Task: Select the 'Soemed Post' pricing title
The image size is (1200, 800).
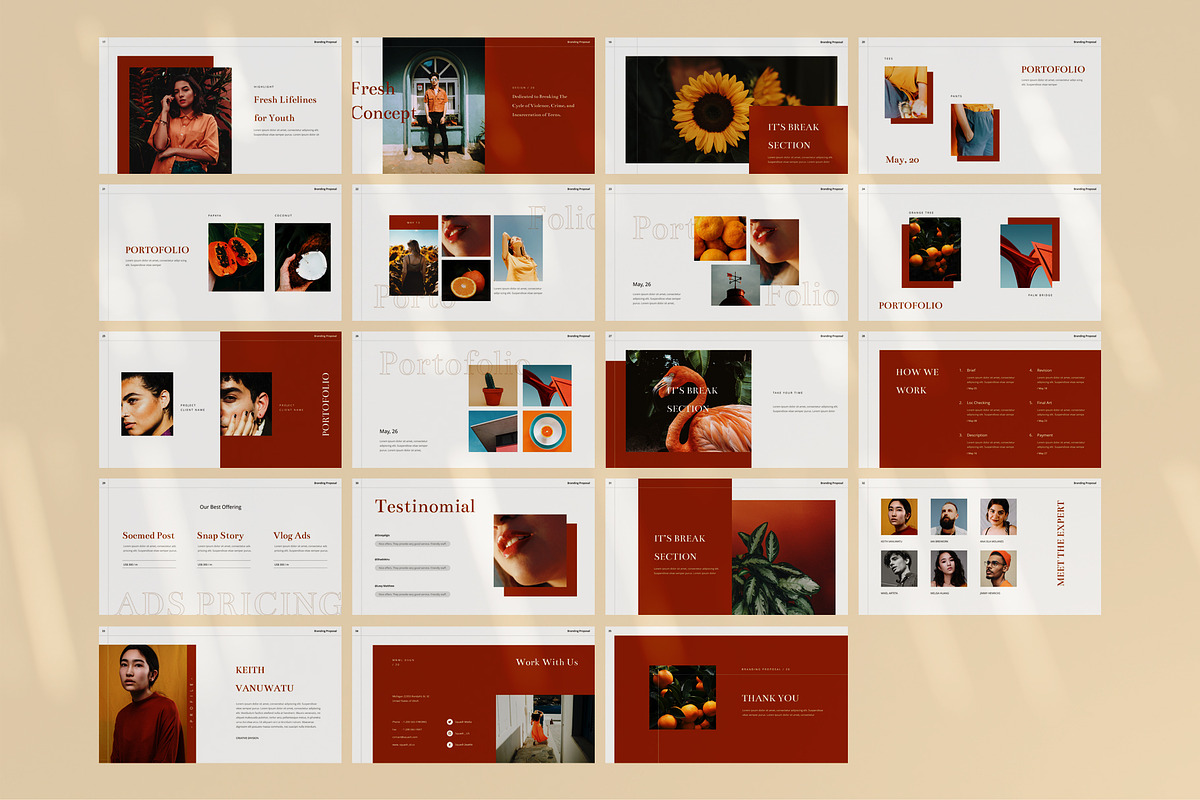Action: click(x=148, y=536)
